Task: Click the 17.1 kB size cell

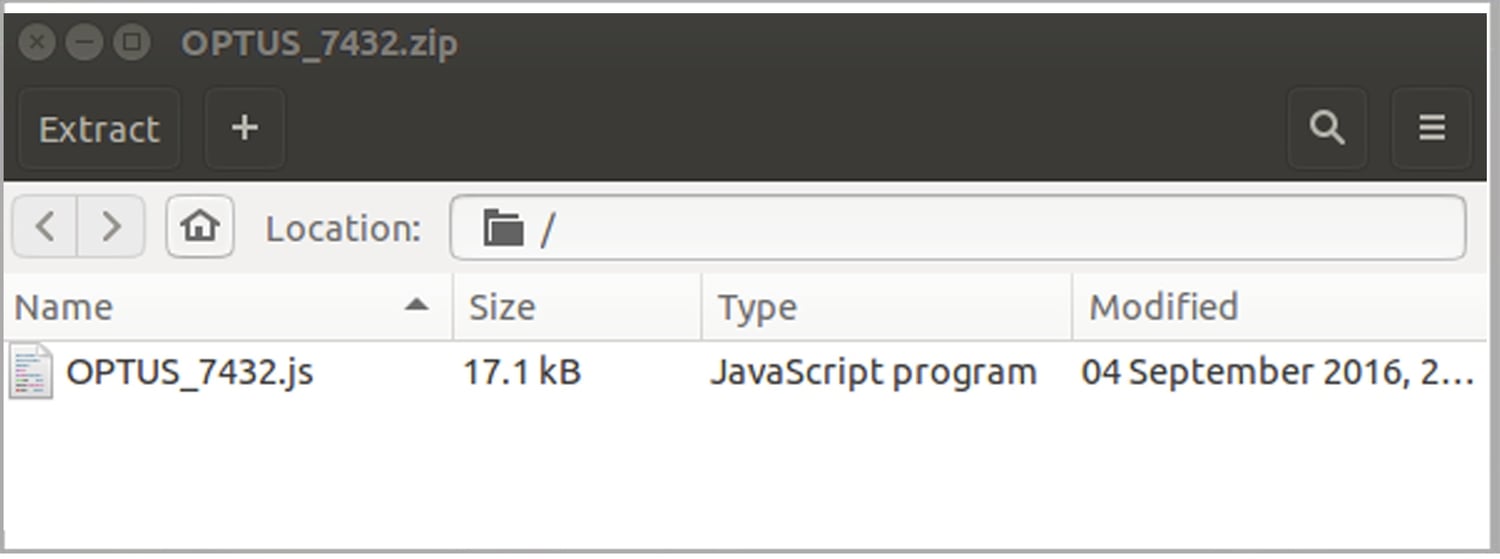Action: [521, 372]
